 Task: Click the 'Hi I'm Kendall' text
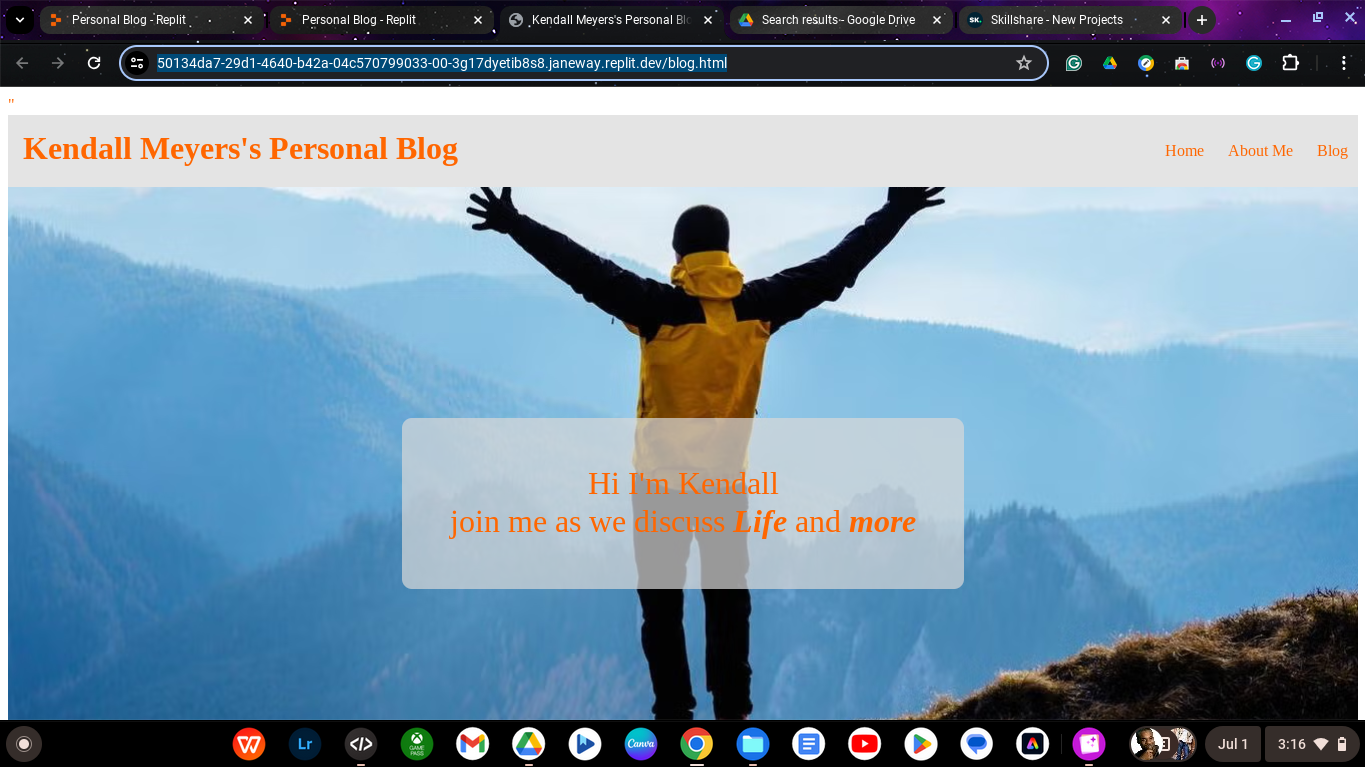(683, 483)
